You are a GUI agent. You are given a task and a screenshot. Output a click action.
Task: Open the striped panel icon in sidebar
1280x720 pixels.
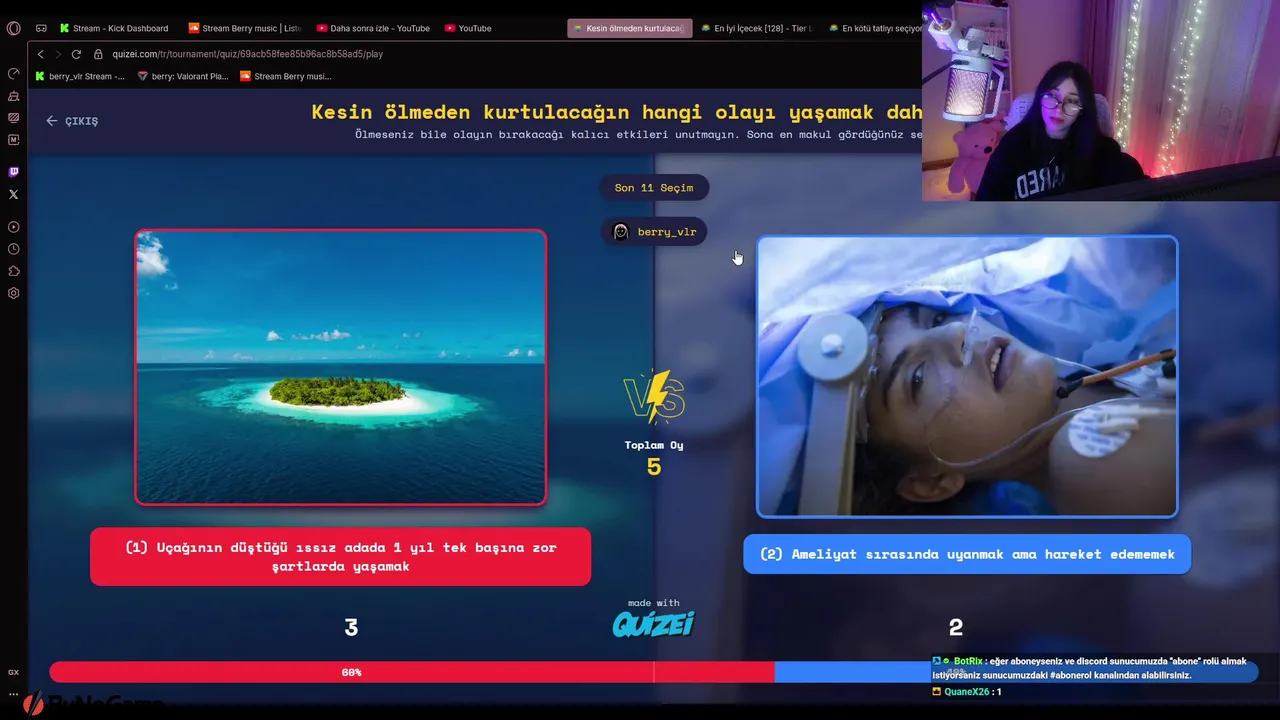[x=13, y=118]
